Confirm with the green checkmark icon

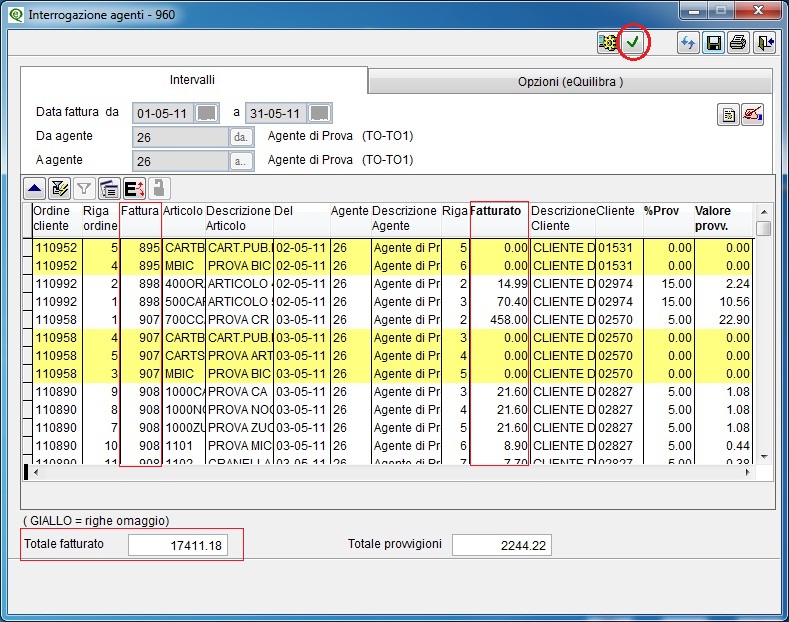coord(633,42)
